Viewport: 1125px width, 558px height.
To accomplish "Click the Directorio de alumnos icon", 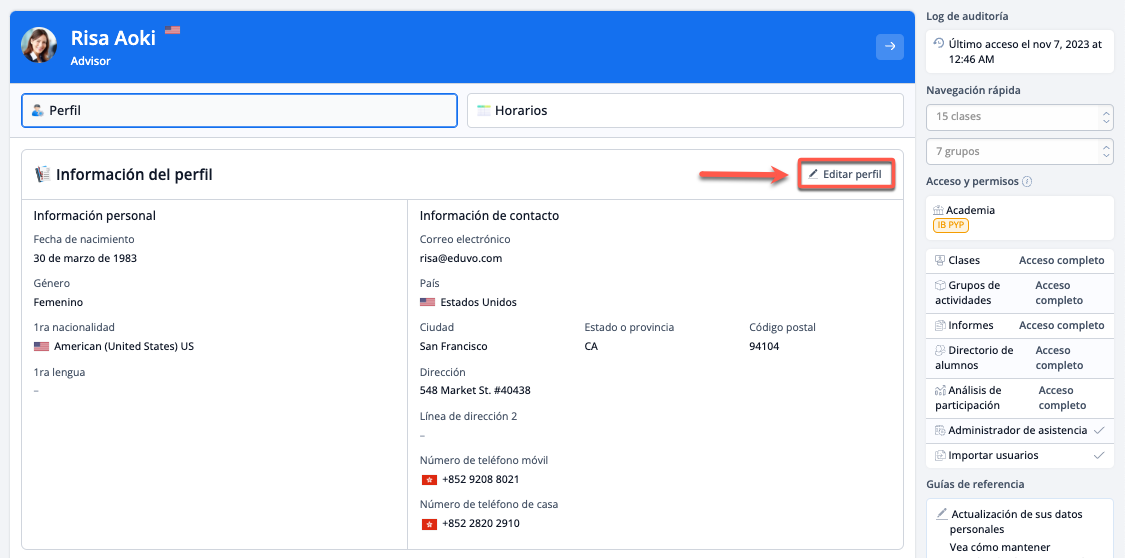I will tap(940, 350).
